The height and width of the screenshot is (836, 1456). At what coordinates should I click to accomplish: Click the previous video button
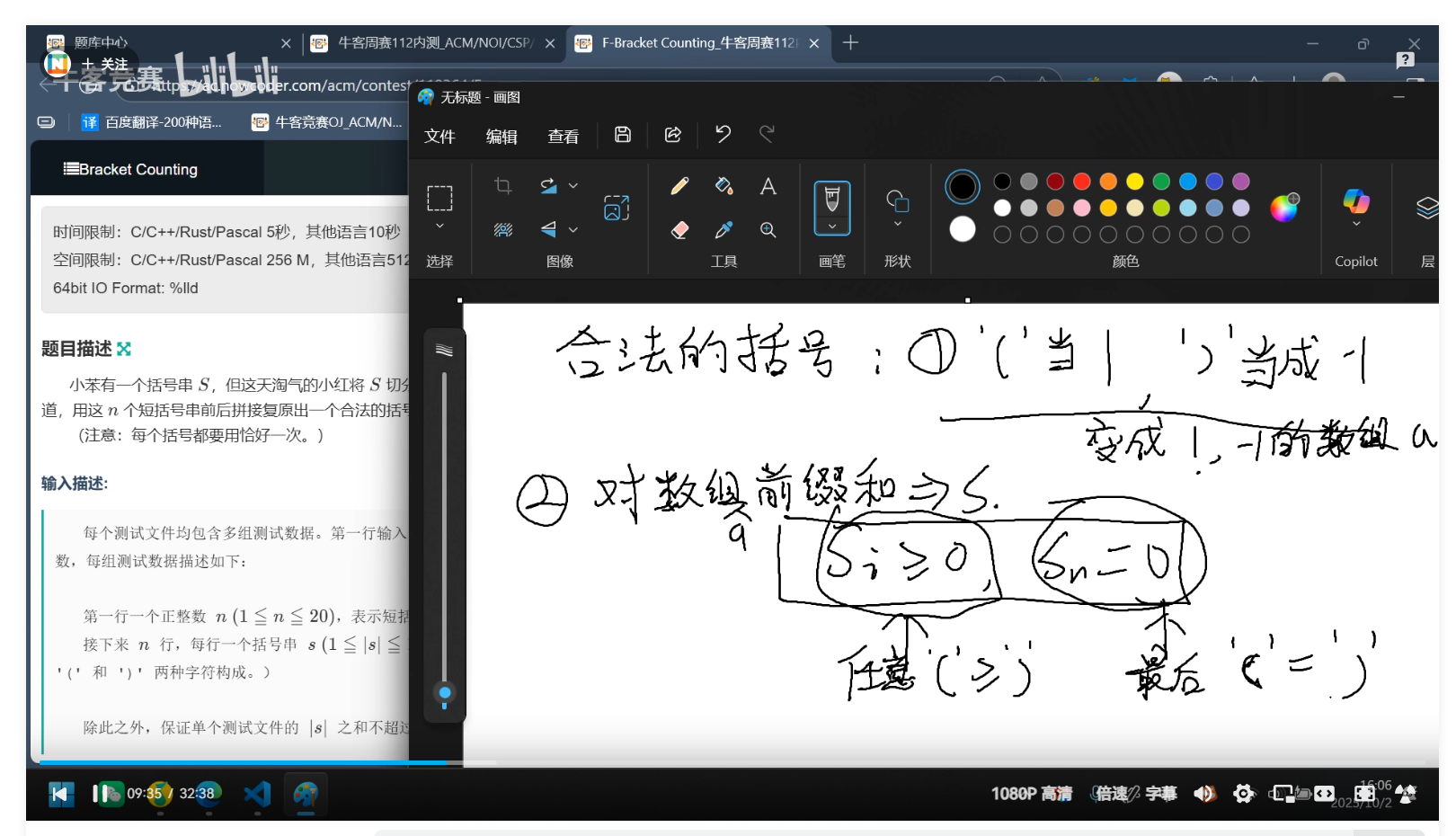(x=61, y=794)
